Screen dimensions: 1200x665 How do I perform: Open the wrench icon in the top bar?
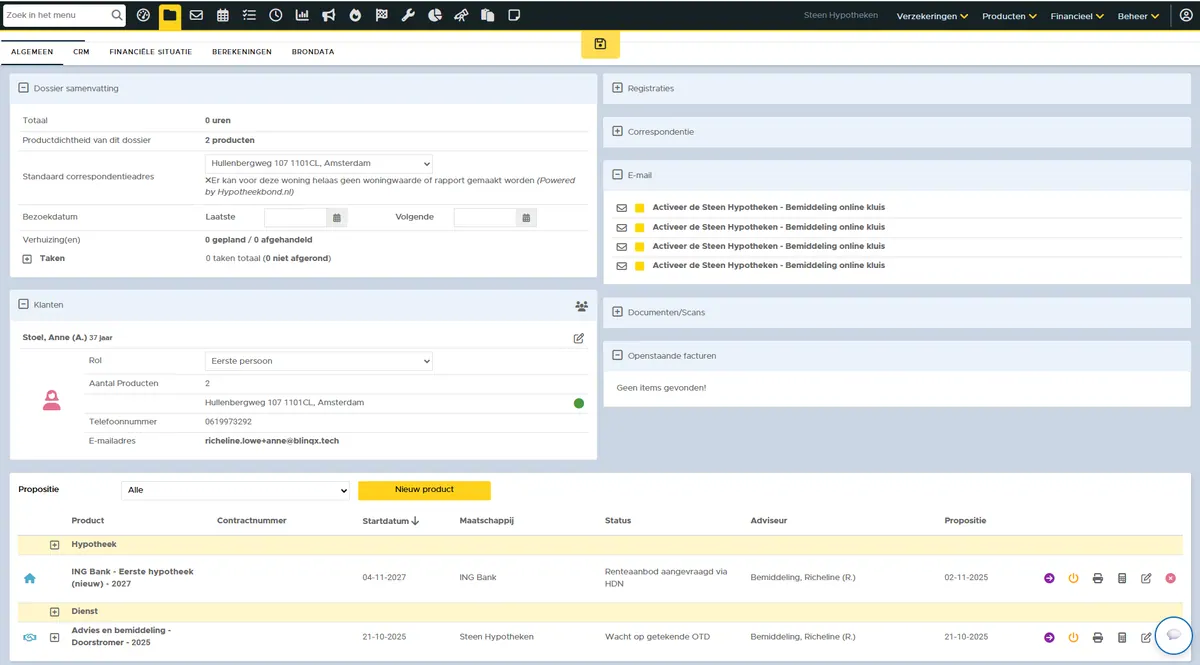tap(408, 16)
